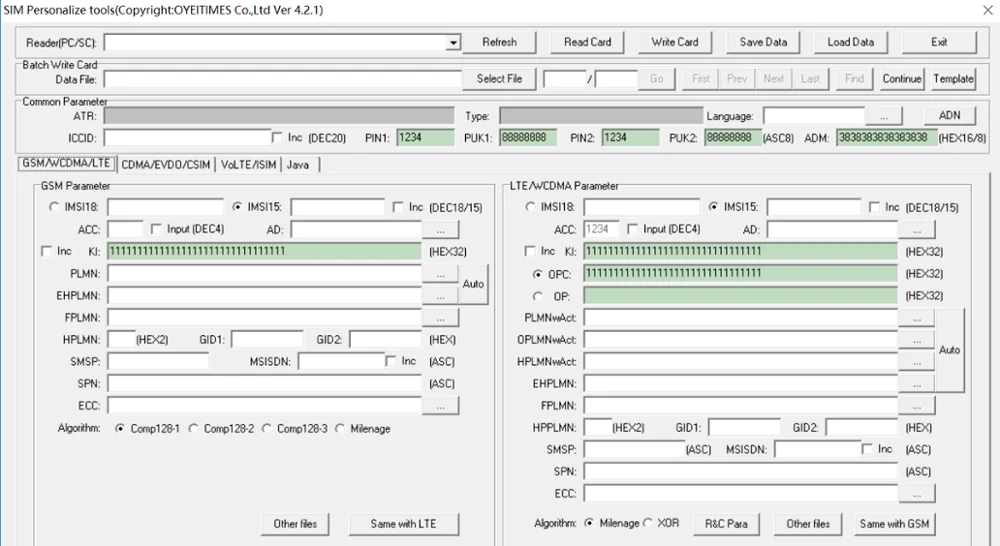
Task: Click the ADN button
Action: pos(949,115)
